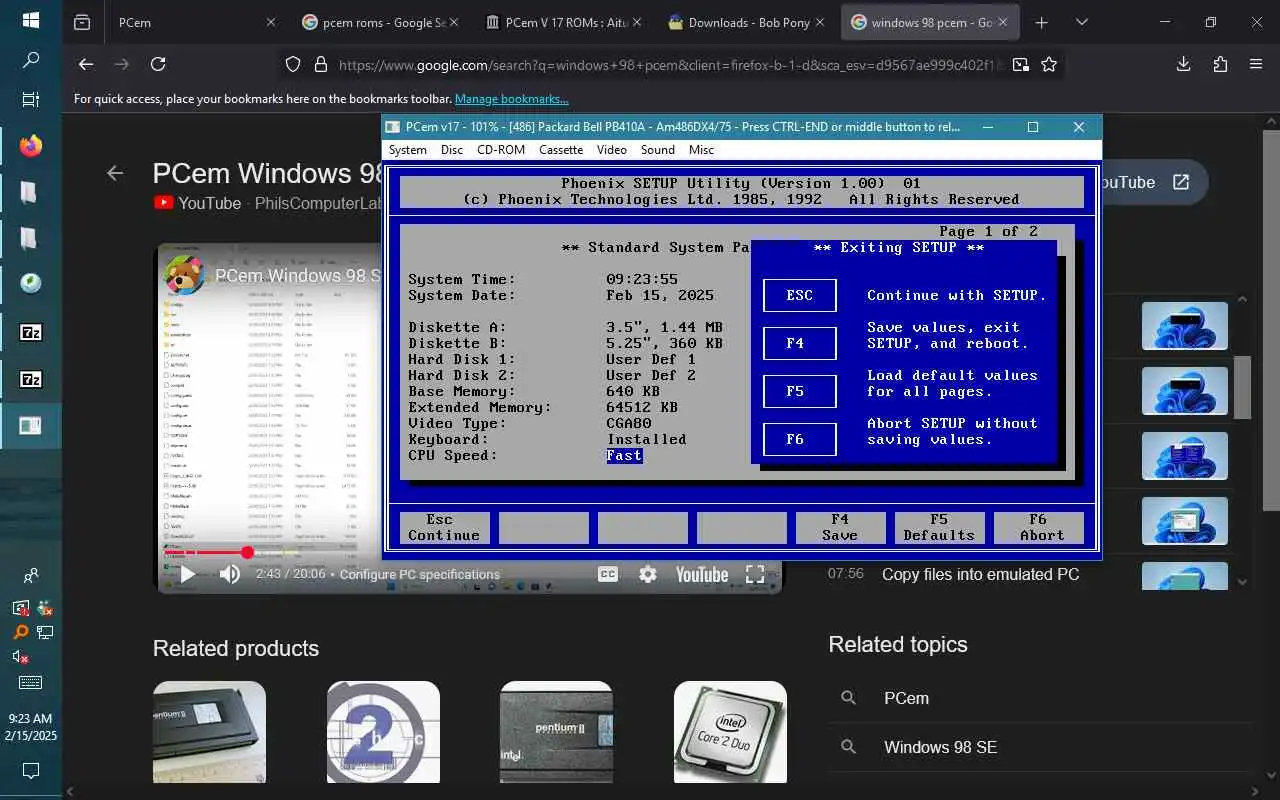Open the People icon on taskbar
Screen dimensions: 1280x800
(31, 576)
